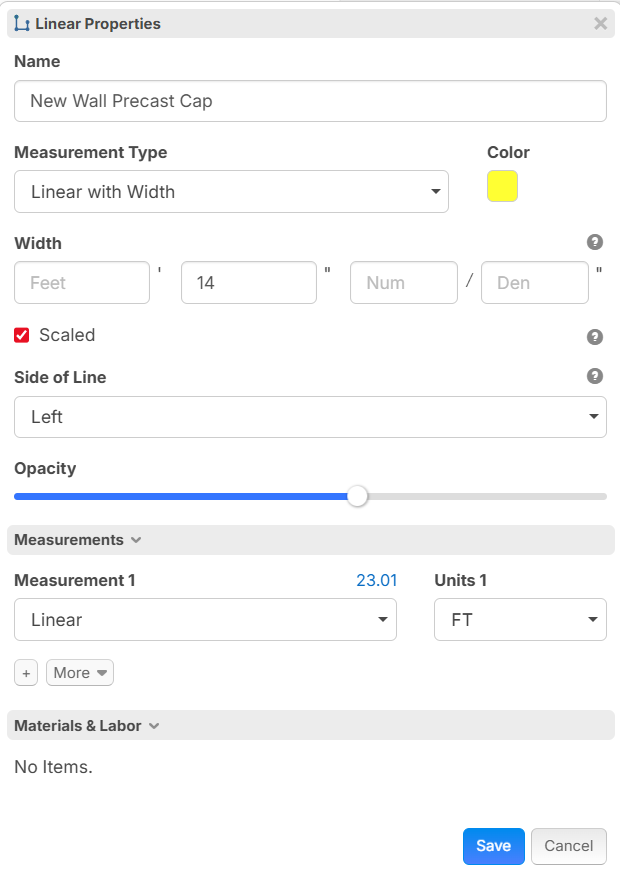Close the Linear Properties panel
The height and width of the screenshot is (875, 620).
pyautogui.click(x=600, y=23)
